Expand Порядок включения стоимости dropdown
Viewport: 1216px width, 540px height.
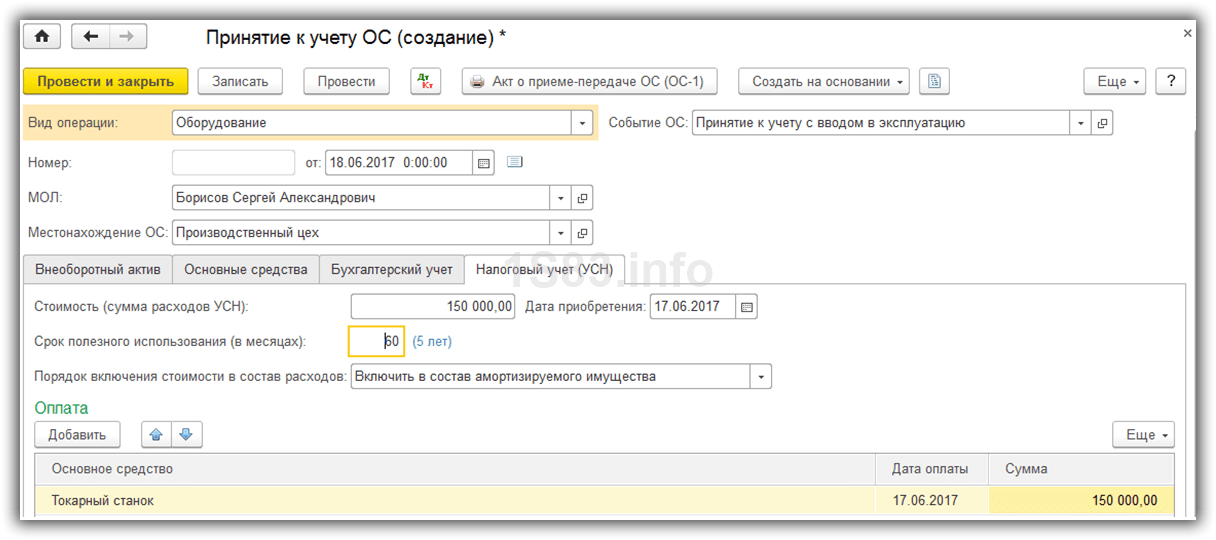click(761, 377)
